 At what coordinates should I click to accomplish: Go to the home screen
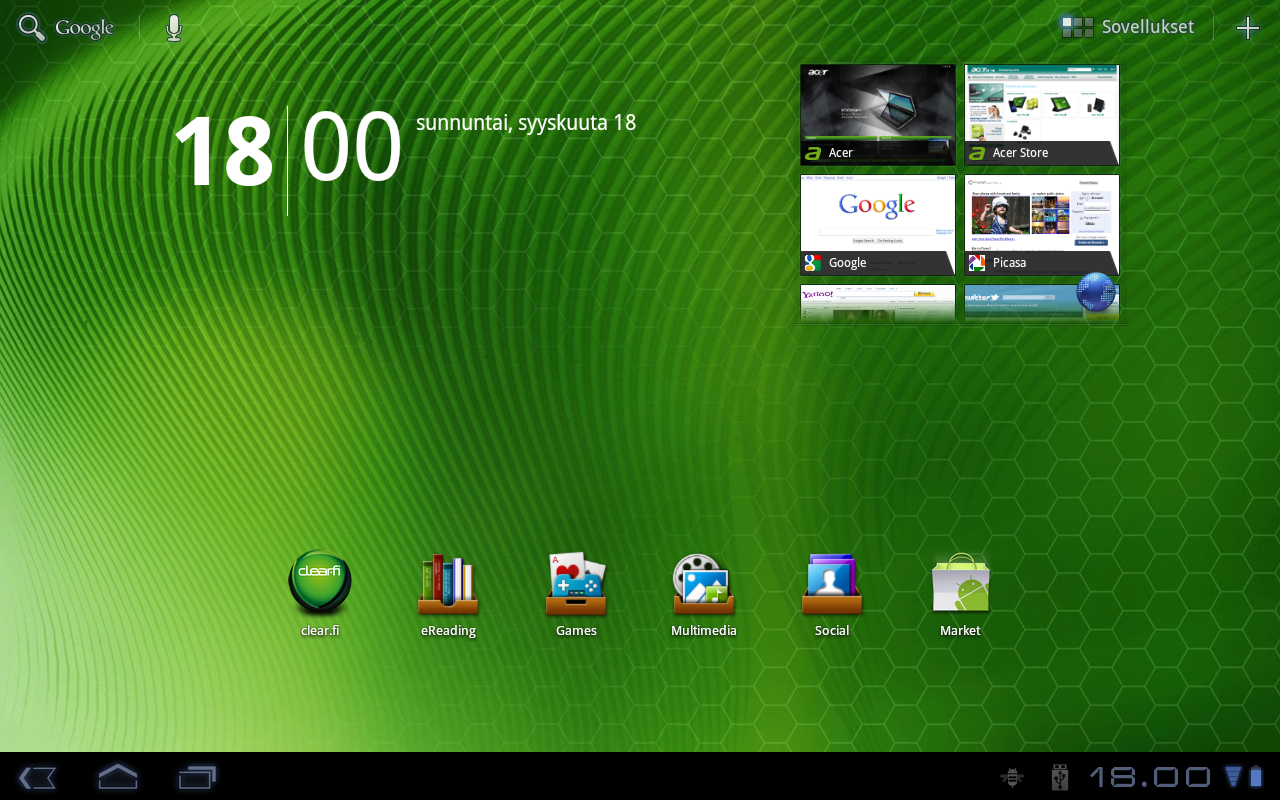(x=117, y=776)
